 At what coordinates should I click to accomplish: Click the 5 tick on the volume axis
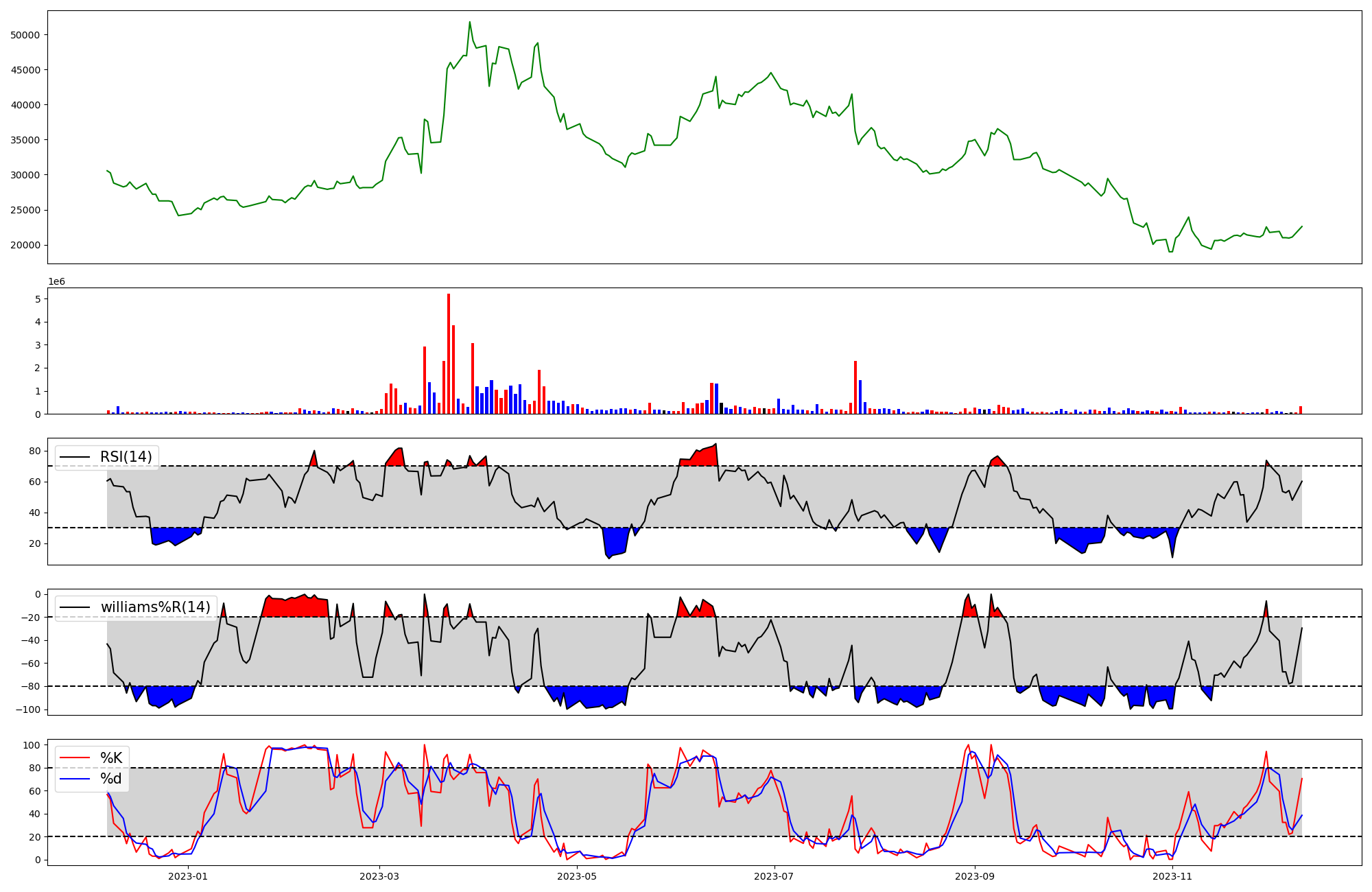(38, 299)
